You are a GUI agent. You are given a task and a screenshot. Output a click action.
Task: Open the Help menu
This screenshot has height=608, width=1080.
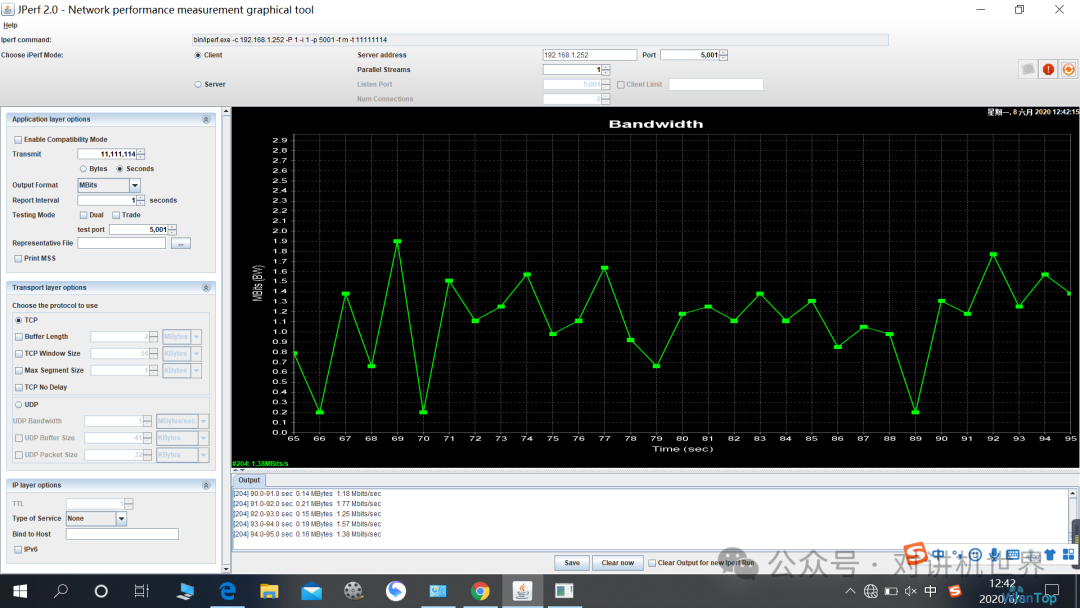pyautogui.click(x=10, y=25)
